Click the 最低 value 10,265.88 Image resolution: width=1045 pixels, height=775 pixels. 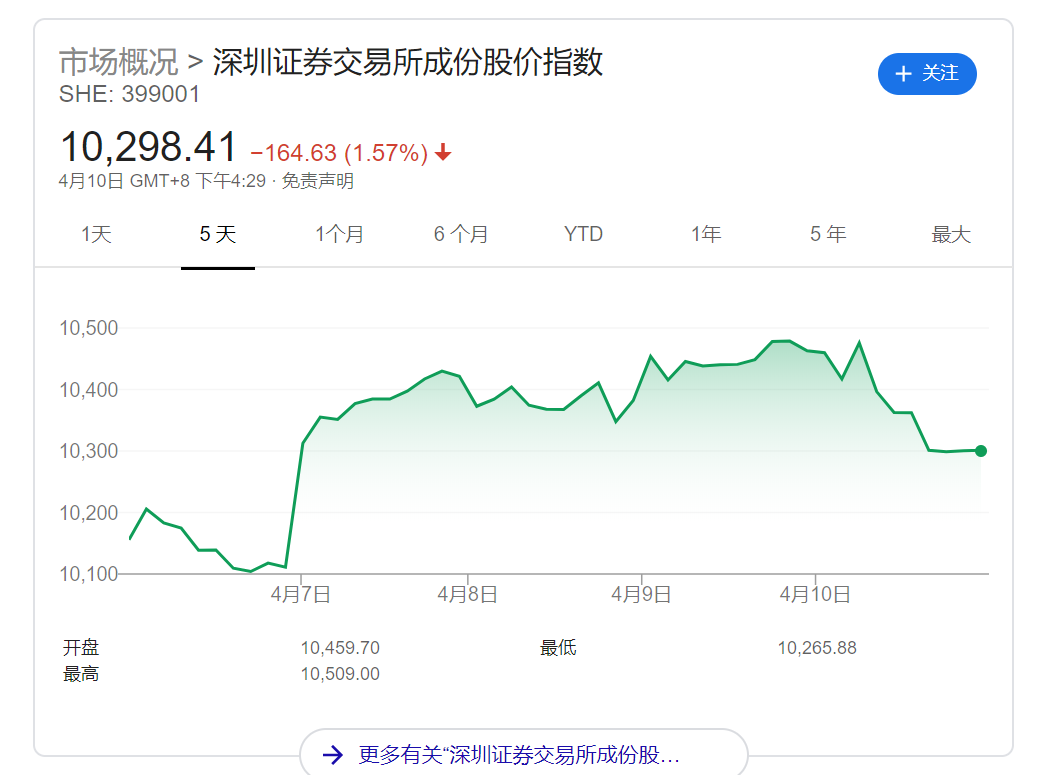coord(817,648)
